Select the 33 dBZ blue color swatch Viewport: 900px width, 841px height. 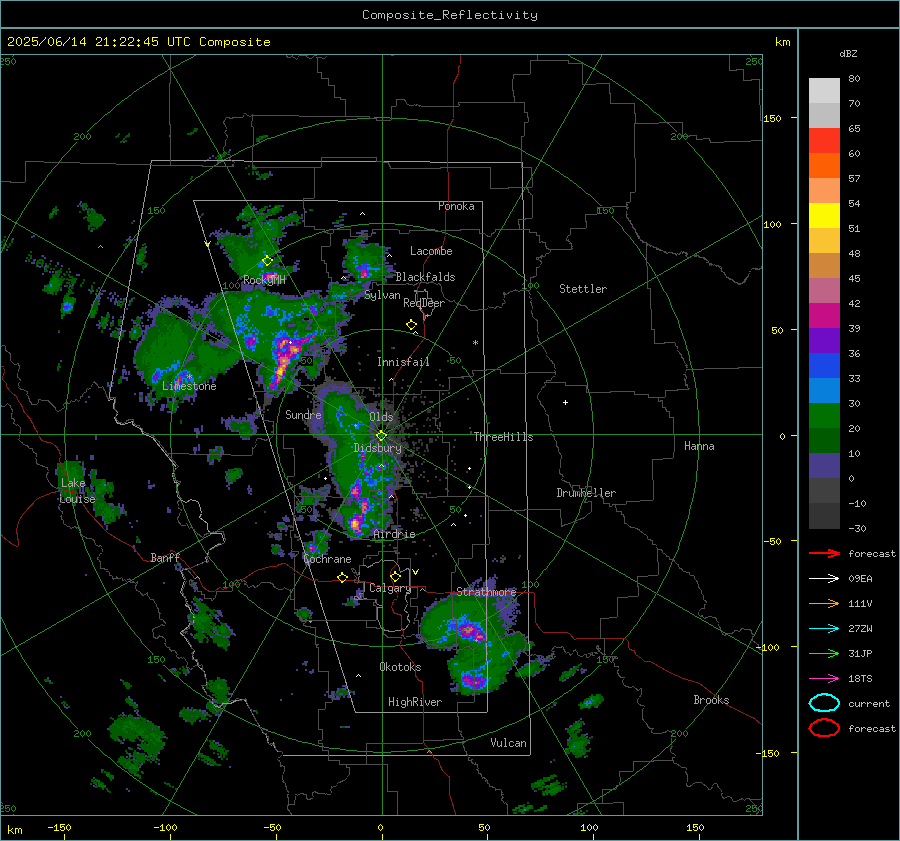pos(824,366)
